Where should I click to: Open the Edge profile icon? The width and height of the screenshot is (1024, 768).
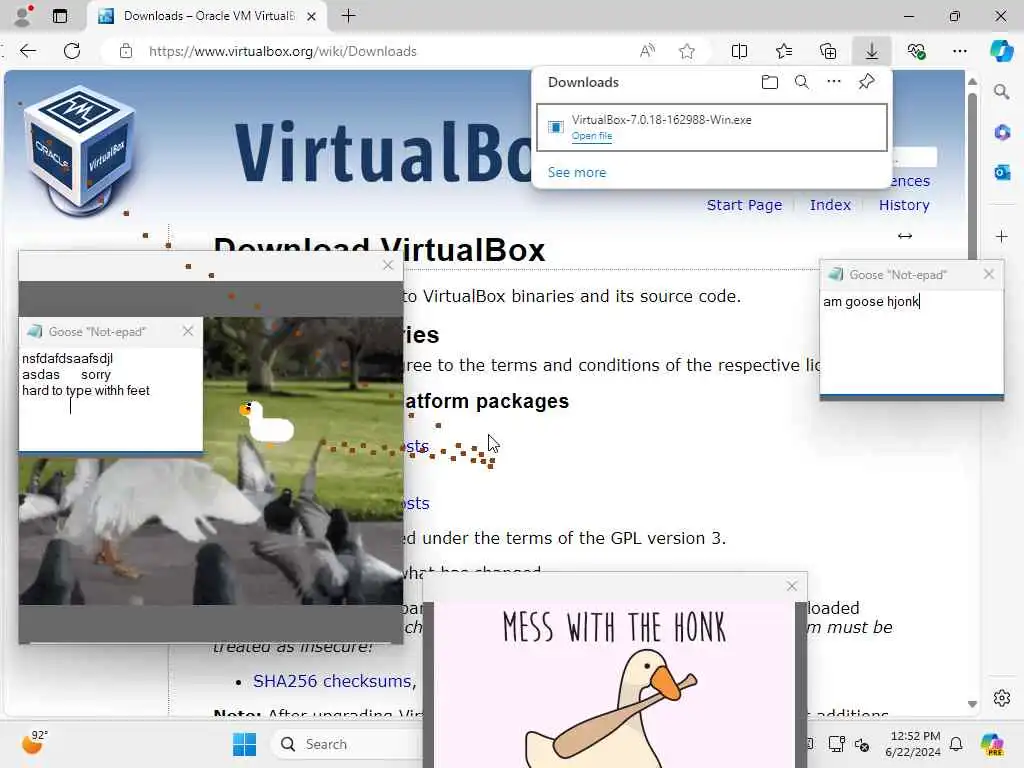(x=23, y=16)
